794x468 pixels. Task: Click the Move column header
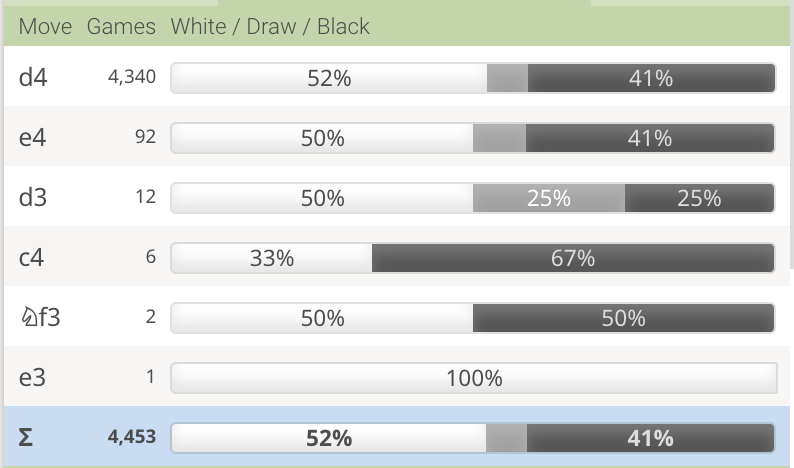[45, 27]
